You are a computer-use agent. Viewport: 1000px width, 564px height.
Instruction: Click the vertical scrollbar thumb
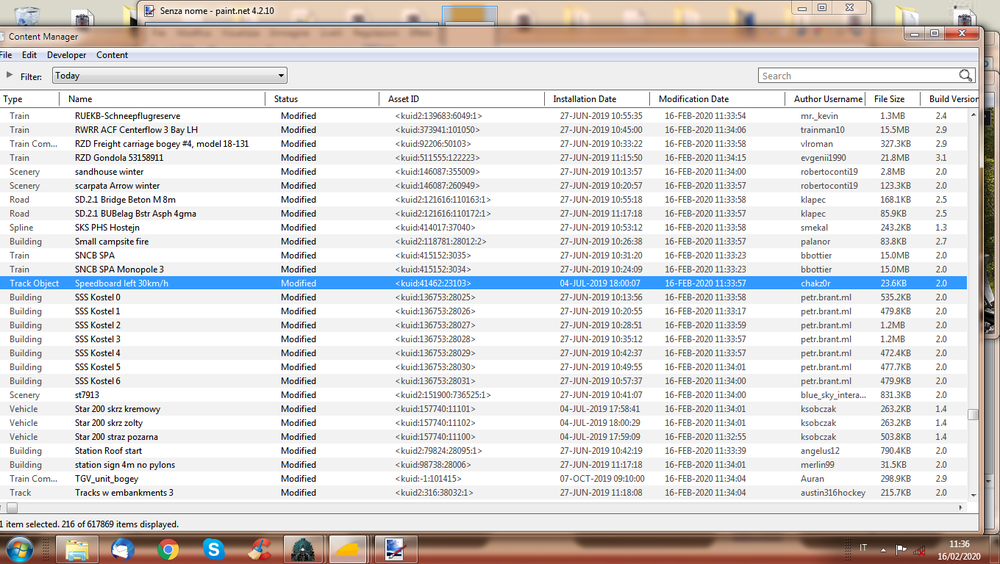[973, 415]
